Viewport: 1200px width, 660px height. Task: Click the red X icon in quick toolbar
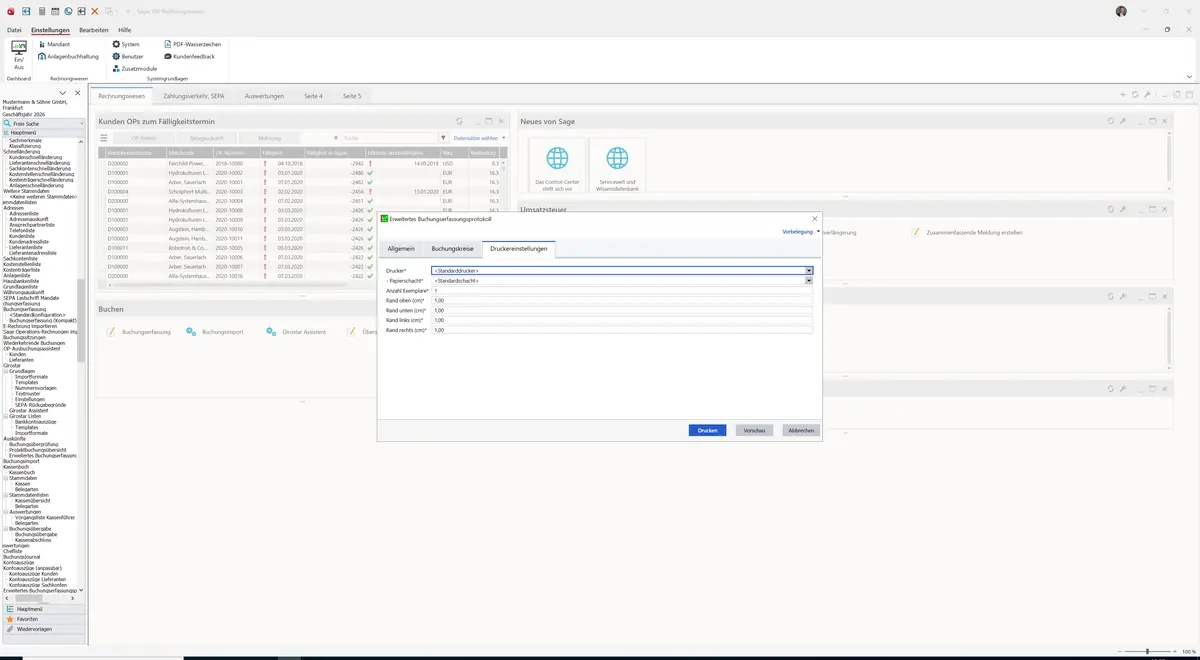pyautogui.click(x=94, y=11)
